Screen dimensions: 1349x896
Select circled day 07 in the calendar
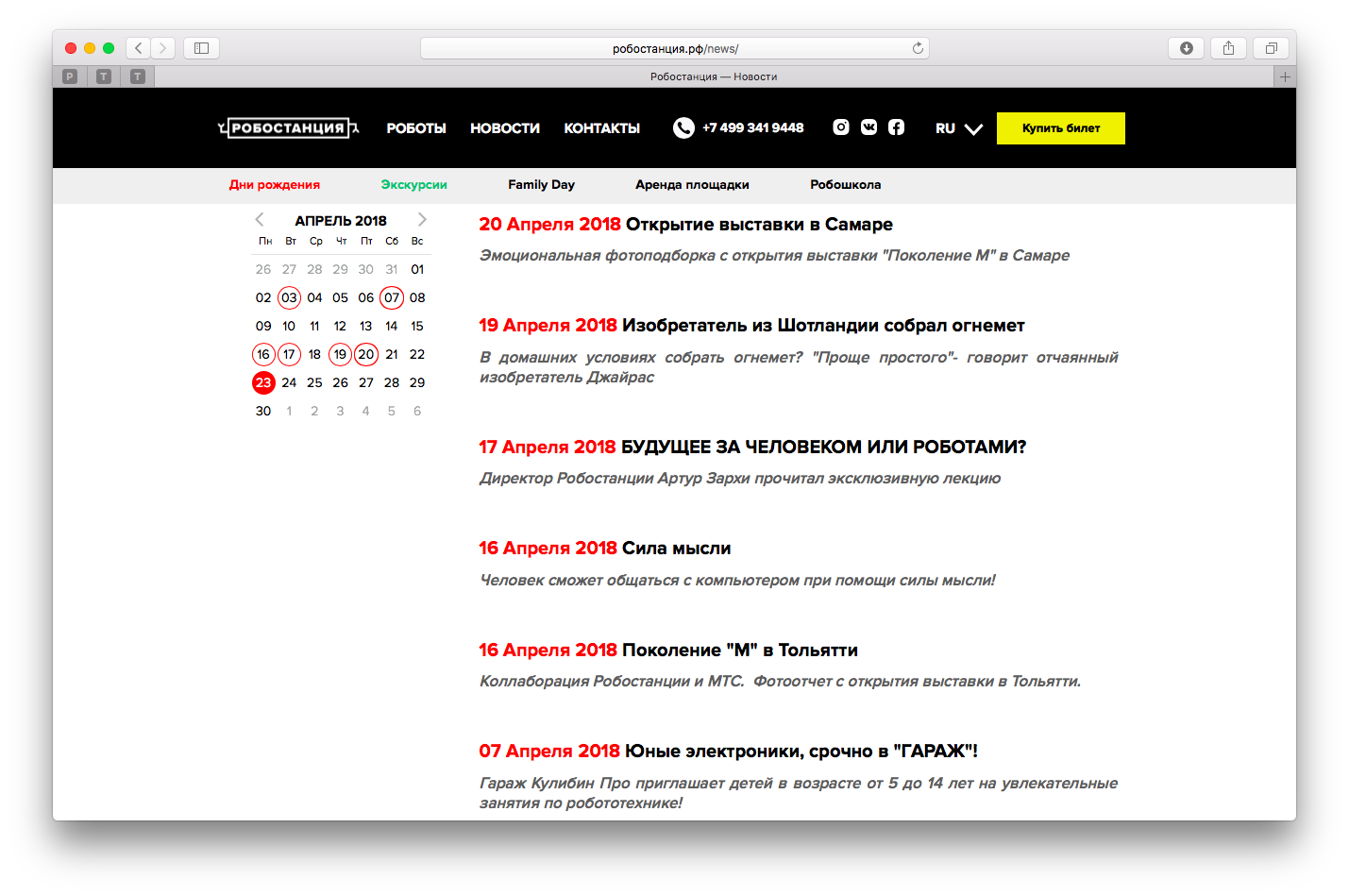[392, 297]
